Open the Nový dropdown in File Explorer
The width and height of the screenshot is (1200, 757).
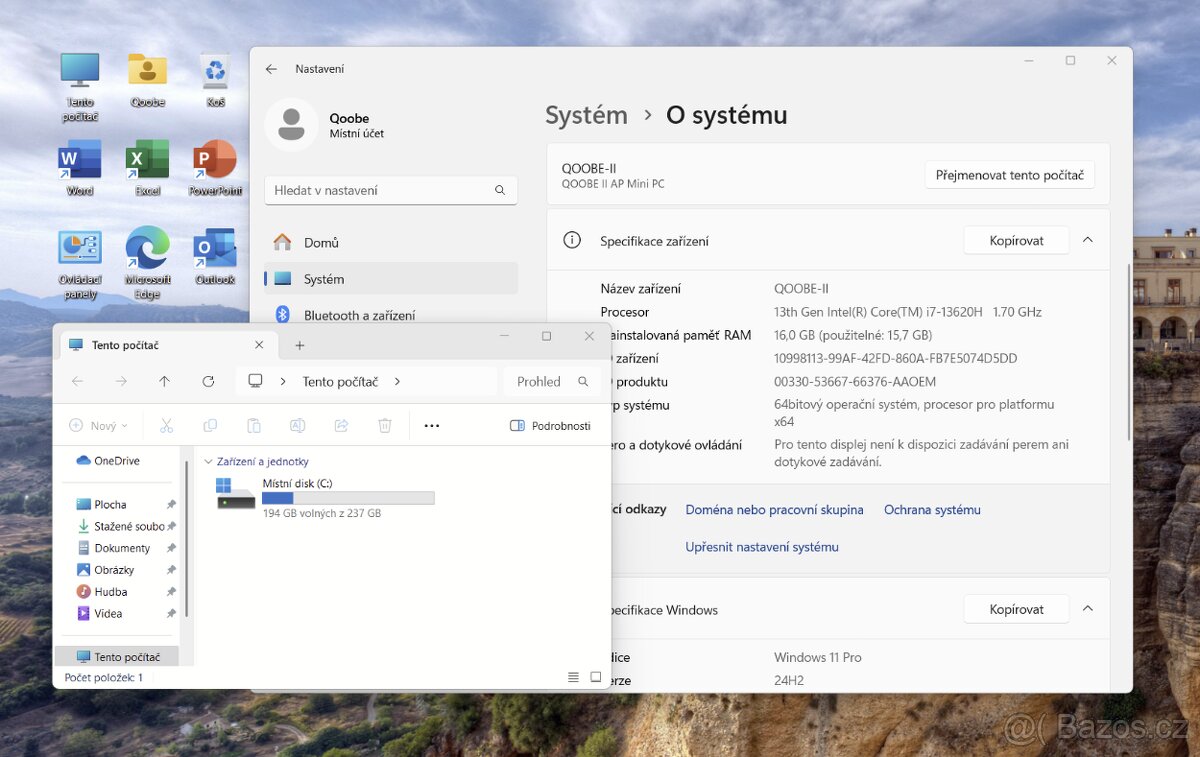pyautogui.click(x=98, y=425)
